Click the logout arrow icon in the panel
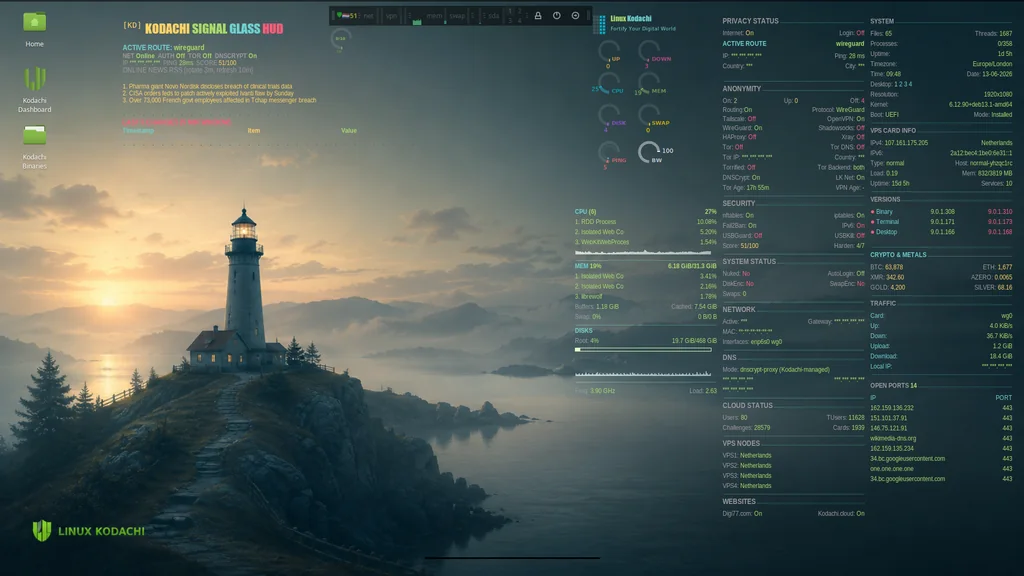 (575, 16)
